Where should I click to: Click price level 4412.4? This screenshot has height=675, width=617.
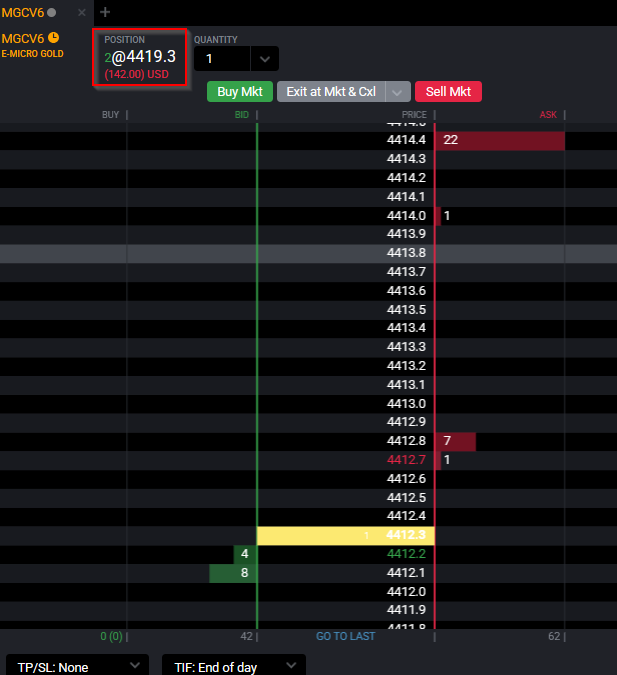pos(406,516)
